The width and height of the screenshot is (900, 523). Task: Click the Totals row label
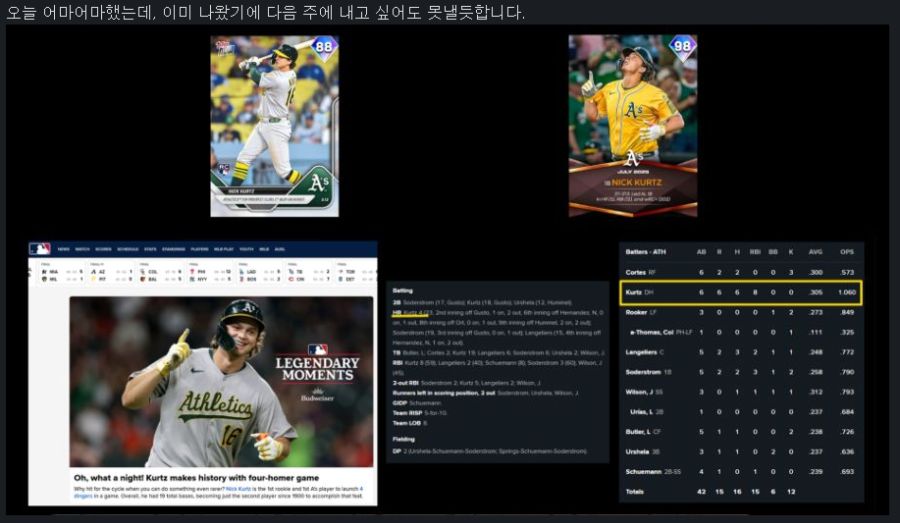click(x=634, y=491)
